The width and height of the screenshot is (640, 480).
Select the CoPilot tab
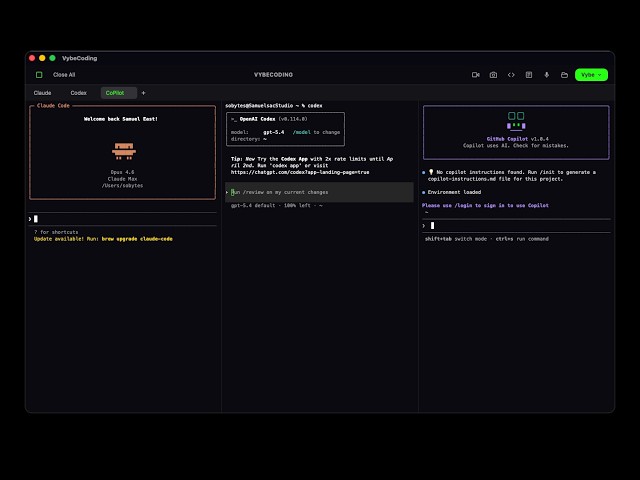coord(119,93)
